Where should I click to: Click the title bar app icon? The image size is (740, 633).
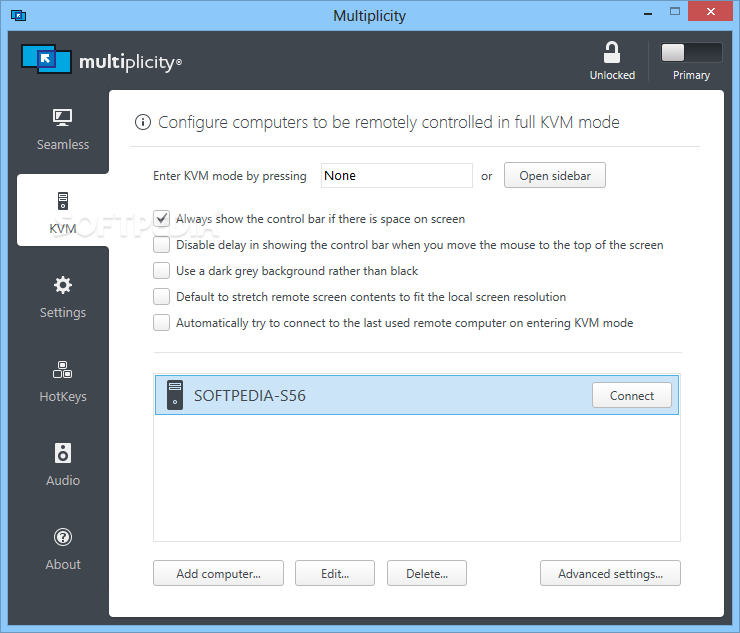(x=18, y=16)
